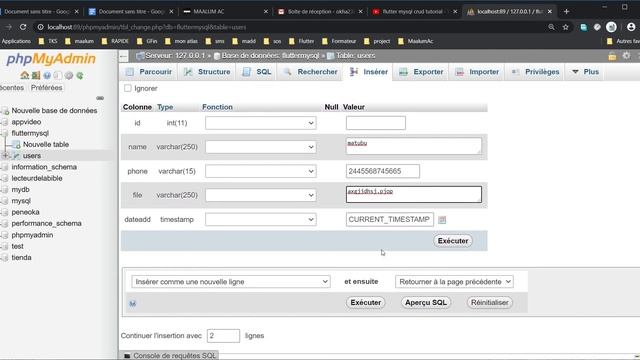Screen dimensions: 640x360
Task: Go to phpMyAdmin home via house icon
Action: coord(24,76)
